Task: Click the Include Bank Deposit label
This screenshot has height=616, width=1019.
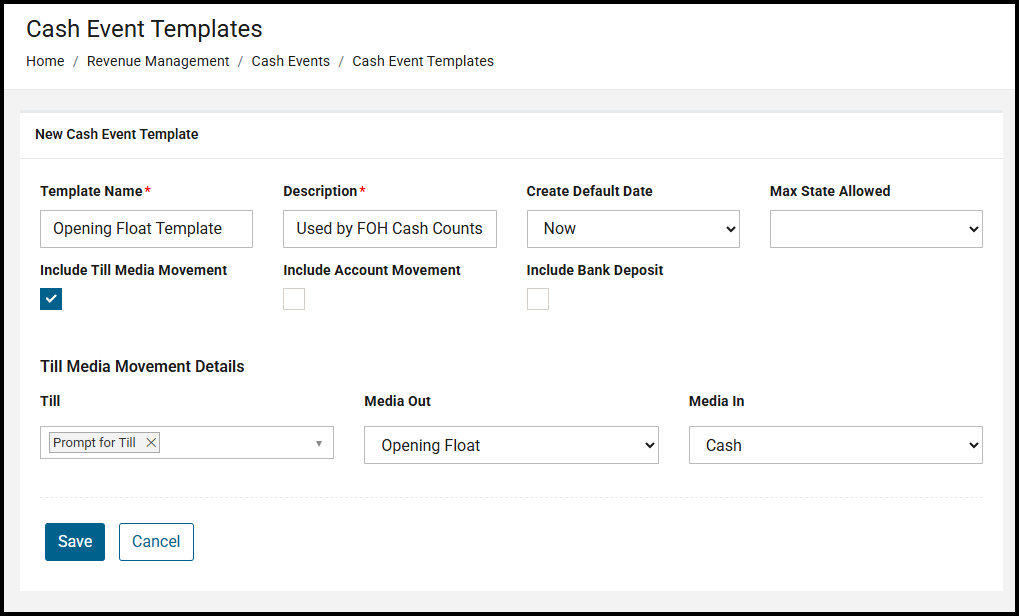Action: [x=595, y=270]
